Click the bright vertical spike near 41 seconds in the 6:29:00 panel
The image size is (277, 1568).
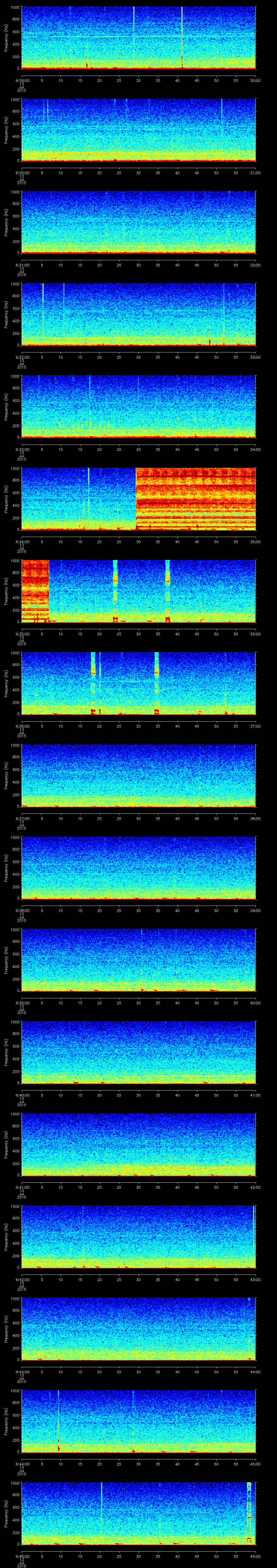[182, 38]
